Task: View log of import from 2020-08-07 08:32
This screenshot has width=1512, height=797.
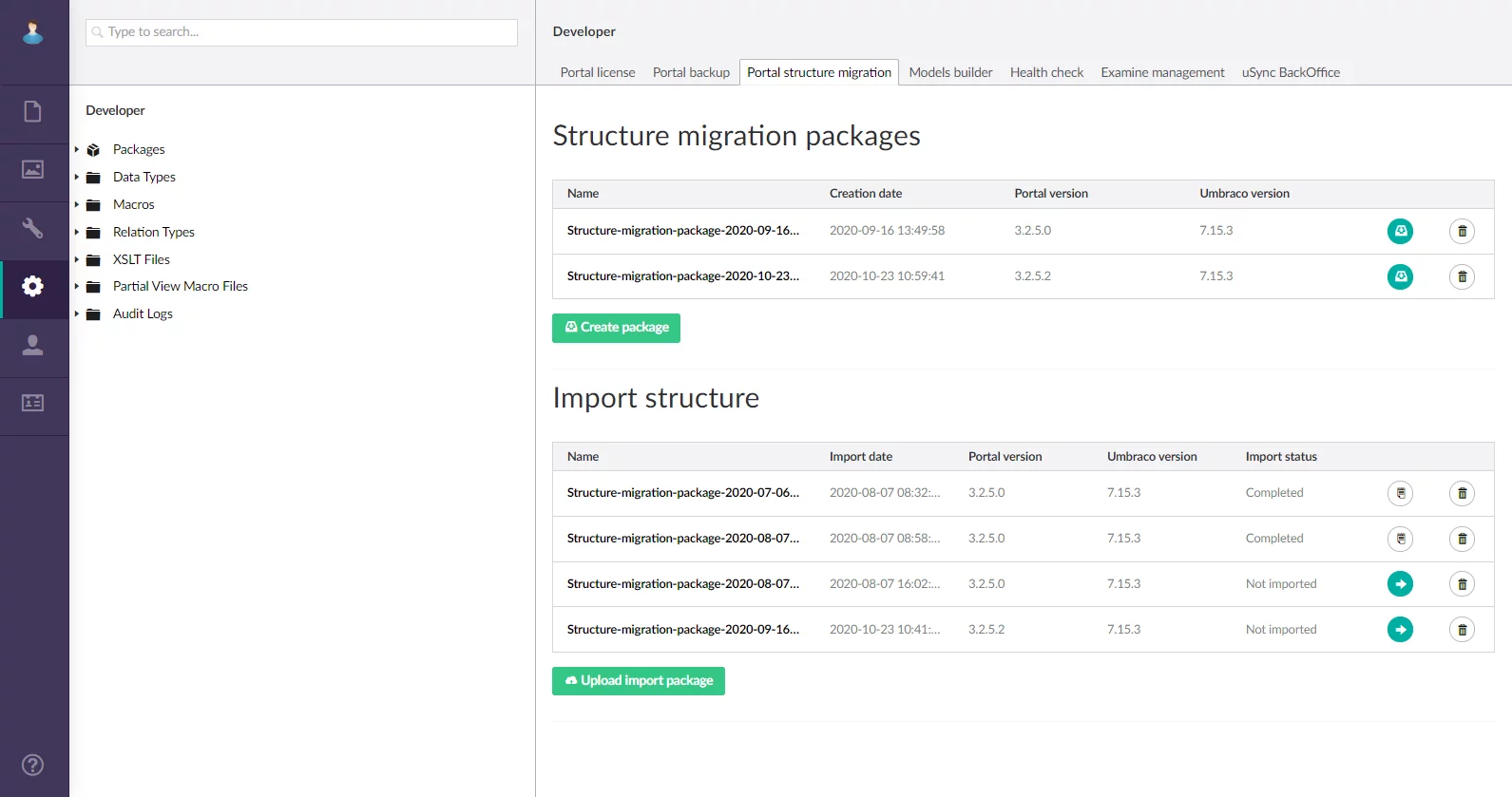Action: pos(1400,493)
